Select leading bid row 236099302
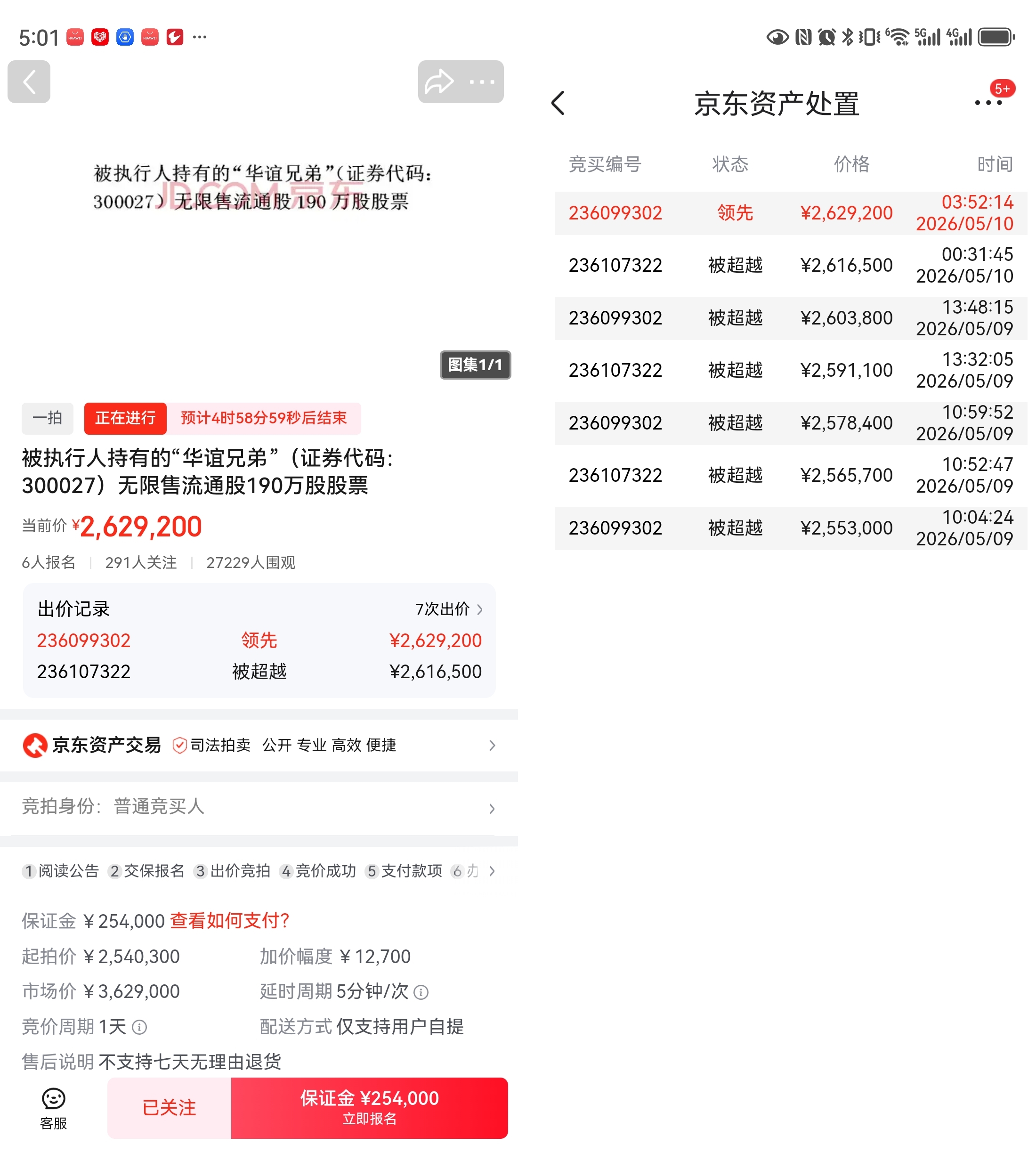This screenshot has height=1168, width=1036. [790, 212]
